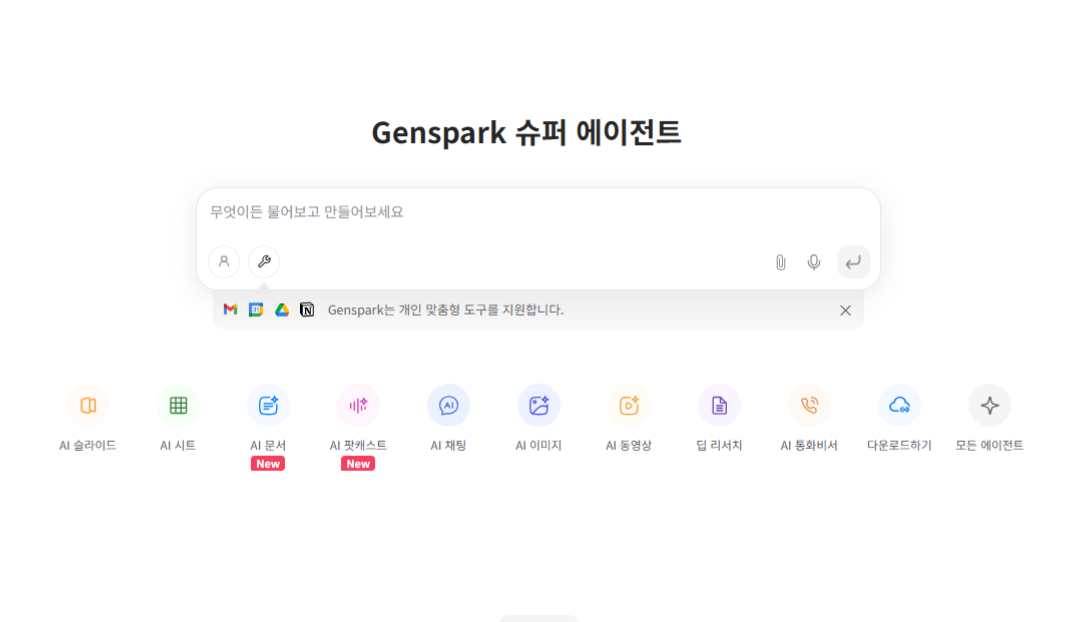This screenshot has width=1080, height=622.
Task: Click the Google Drive icon in tools banner
Action: click(x=282, y=310)
